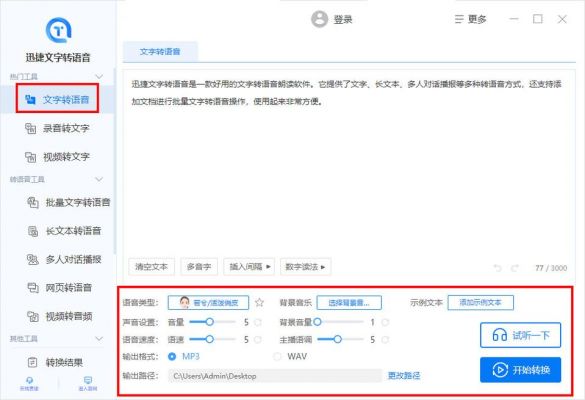Open the 录音转文字 sidebar tool
Screen dimensions: 585x400
coord(57,128)
